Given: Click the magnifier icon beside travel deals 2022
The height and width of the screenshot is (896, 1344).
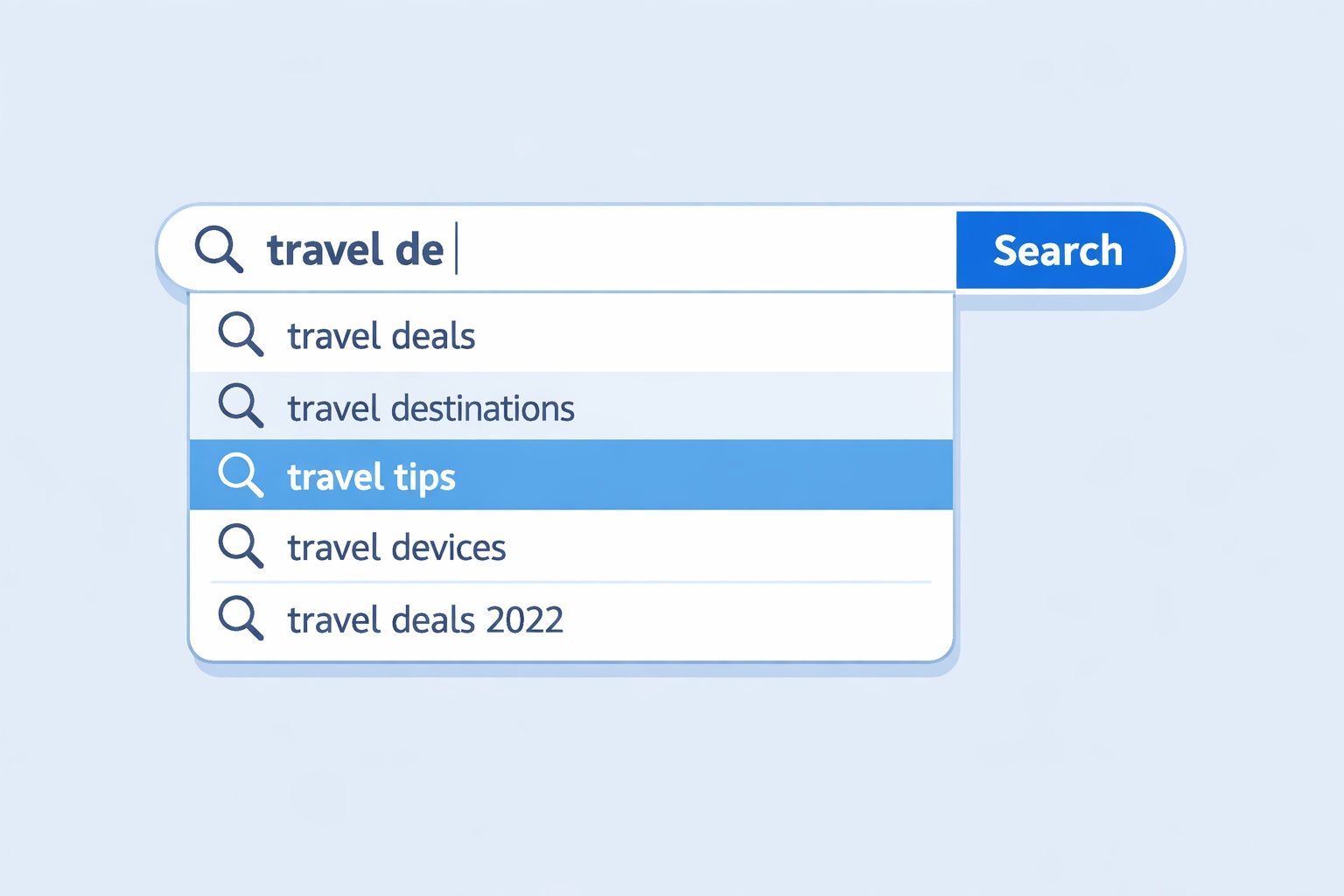Looking at the screenshot, I should point(240,618).
